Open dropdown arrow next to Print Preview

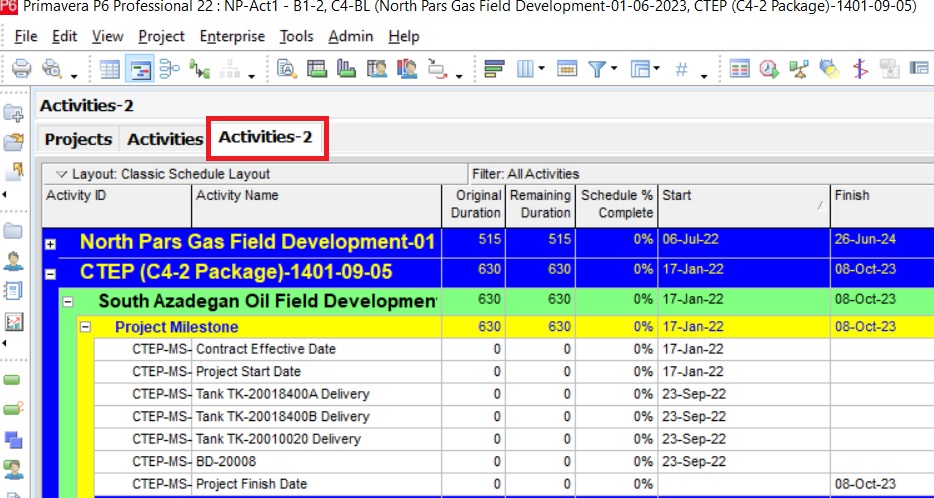[x=74, y=76]
